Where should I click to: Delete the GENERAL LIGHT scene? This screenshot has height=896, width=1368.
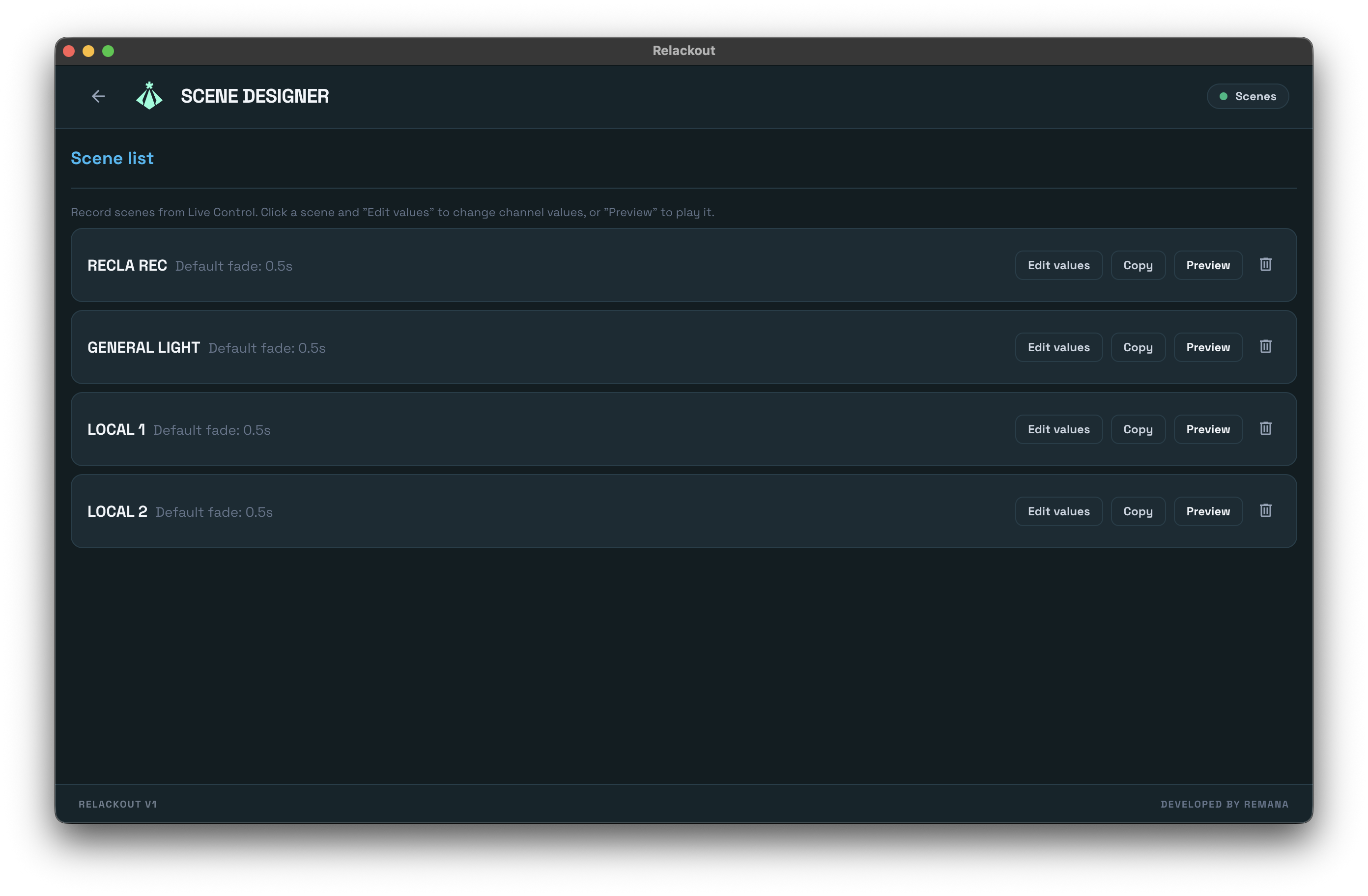coord(1265,346)
